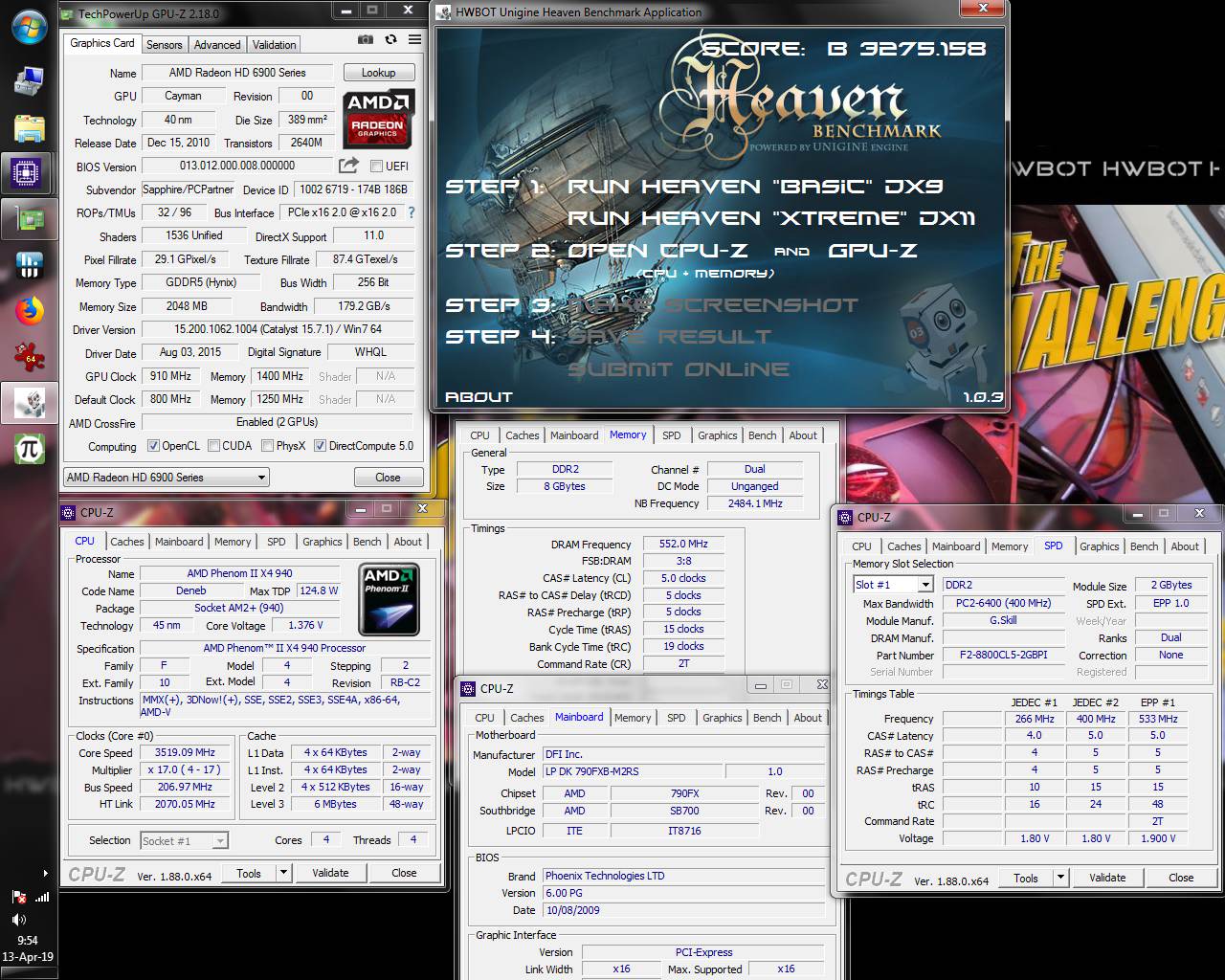Screen dimensions: 1225x980
Task: Switch to the Validation tab in GPU-Z
Action: [x=275, y=45]
